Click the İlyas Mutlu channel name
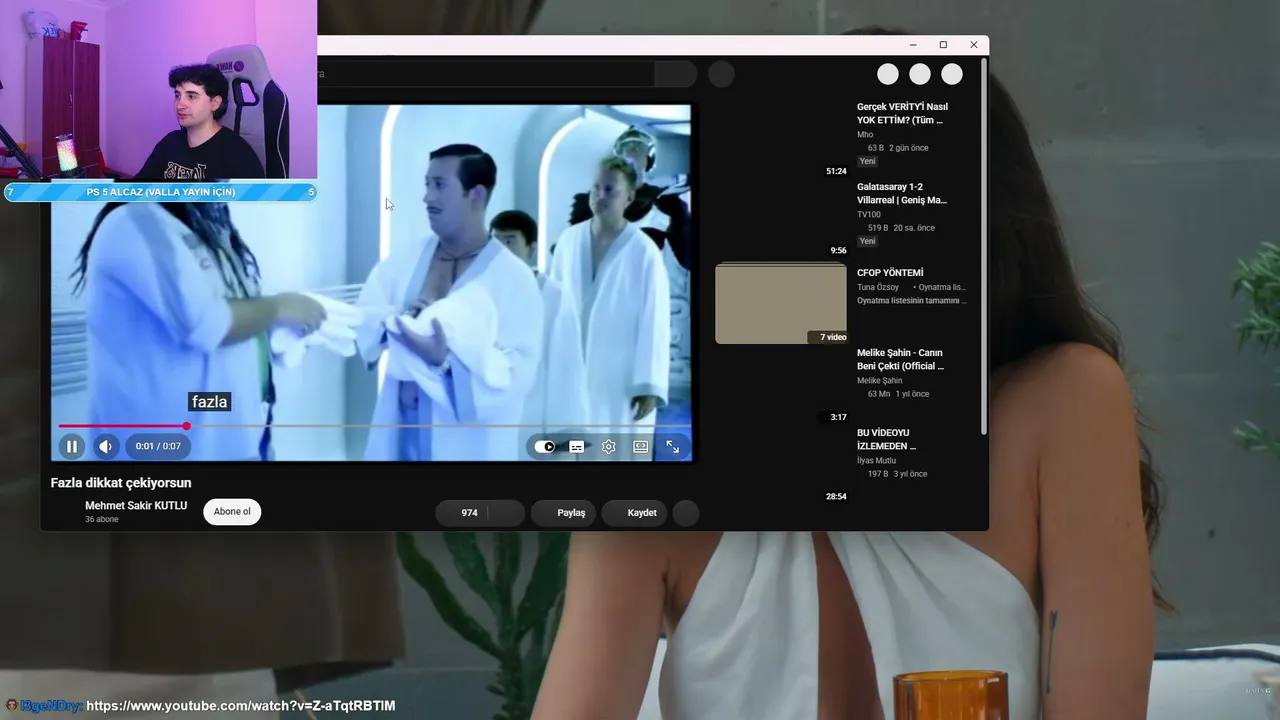1280x720 pixels. (877, 461)
